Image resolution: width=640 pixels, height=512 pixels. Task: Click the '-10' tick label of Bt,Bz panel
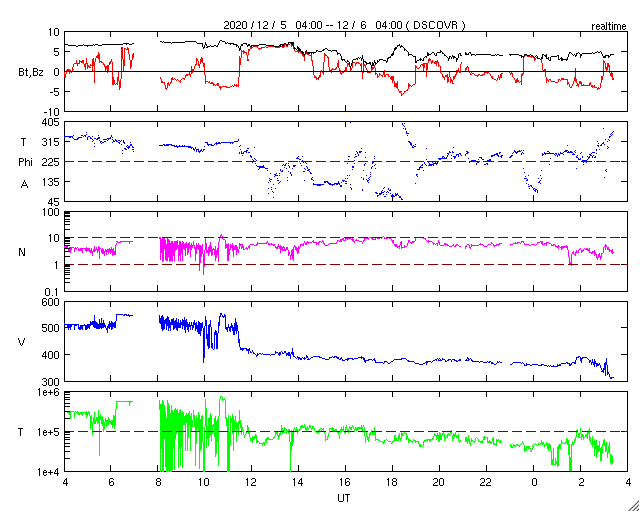click(51, 112)
